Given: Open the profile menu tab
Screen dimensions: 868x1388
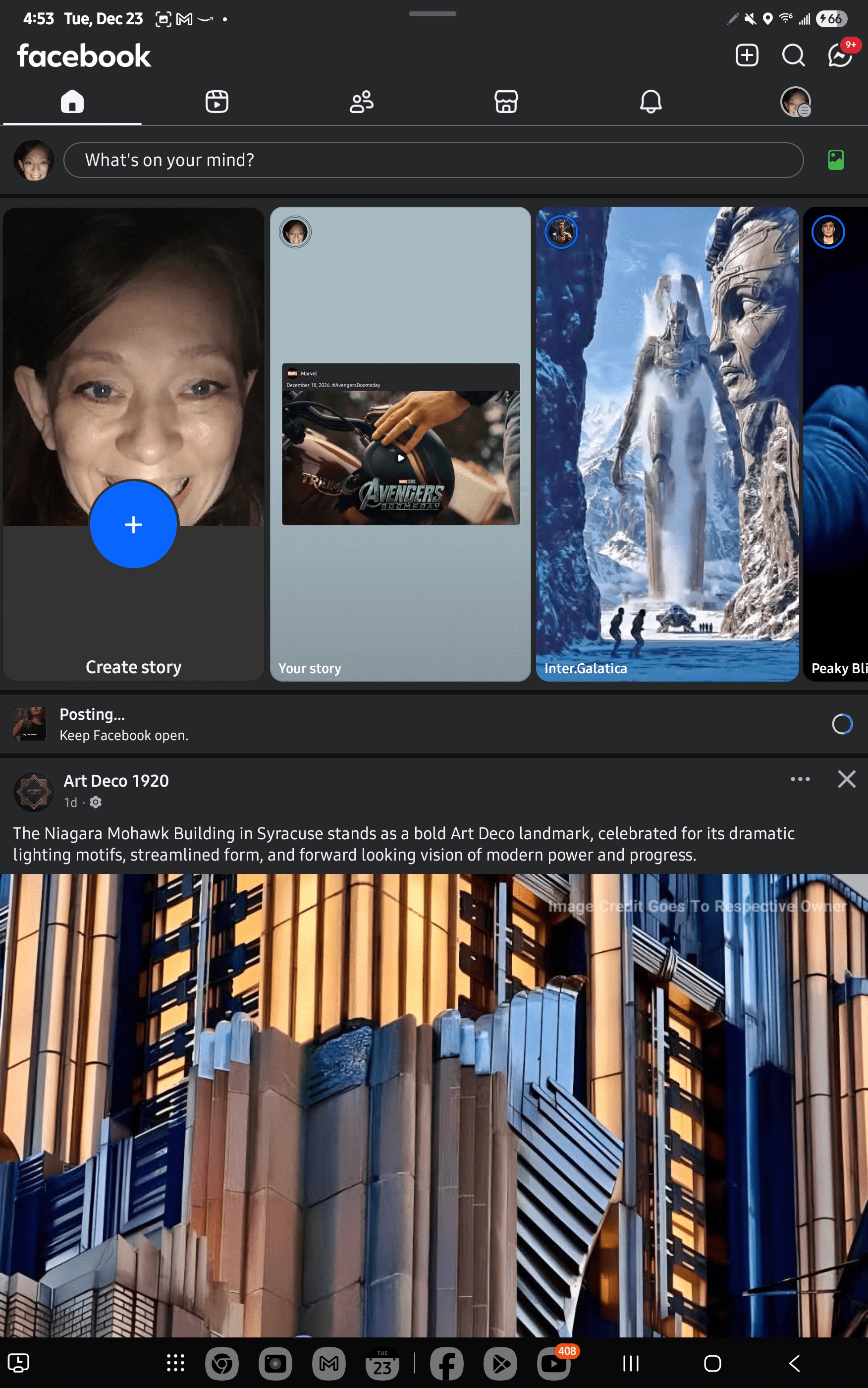Looking at the screenshot, I should (x=795, y=102).
